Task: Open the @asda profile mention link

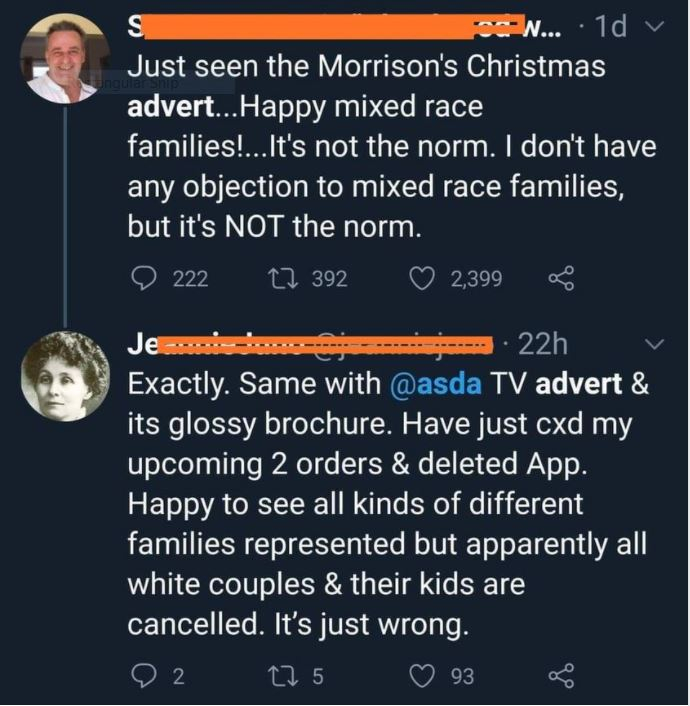Action: click(424, 383)
